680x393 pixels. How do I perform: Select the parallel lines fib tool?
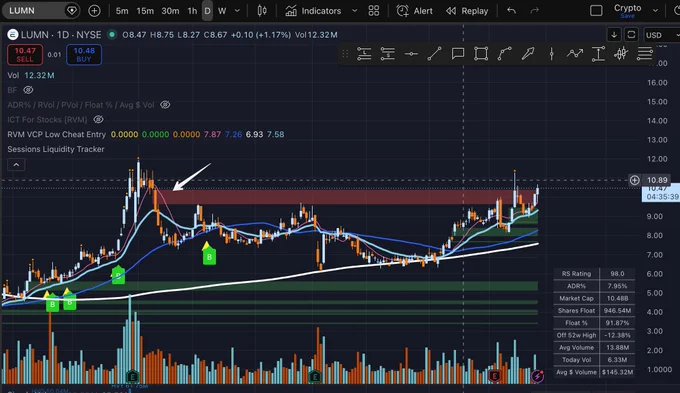point(645,54)
